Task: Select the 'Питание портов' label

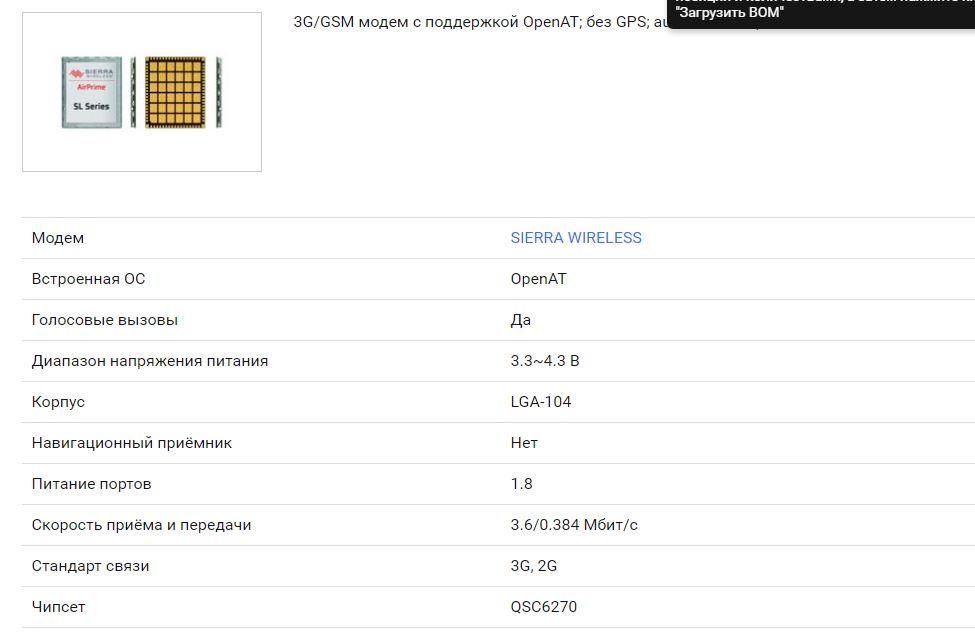Action: pyautogui.click(x=91, y=484)
